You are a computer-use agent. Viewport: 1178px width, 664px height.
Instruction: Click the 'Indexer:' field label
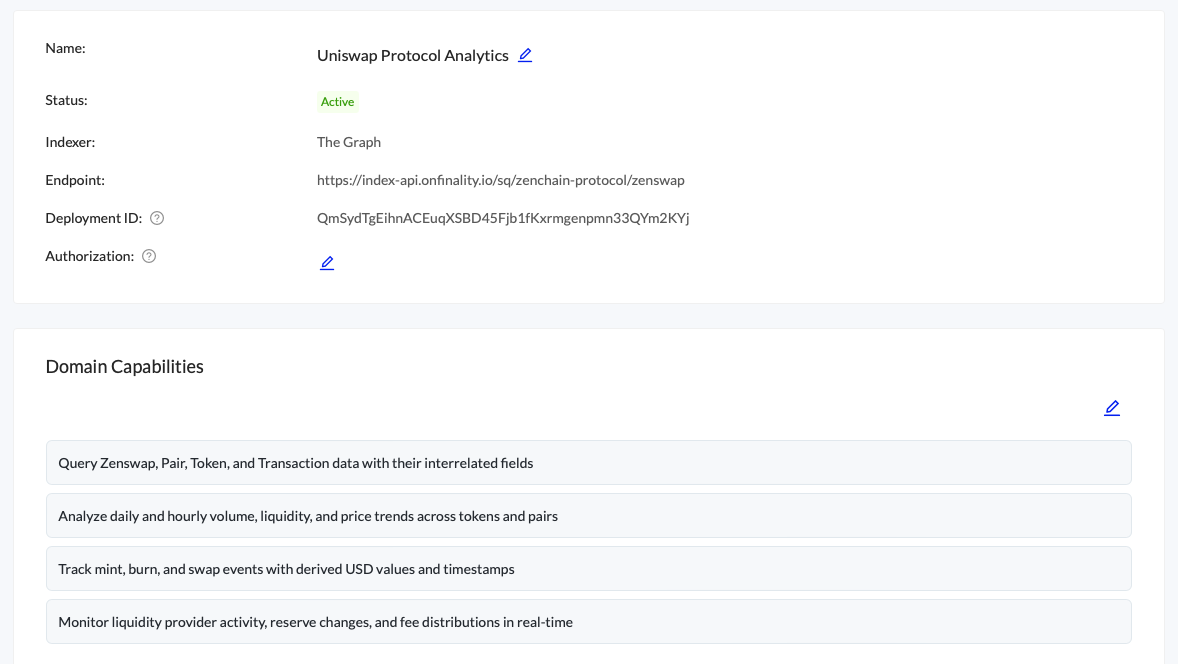70,142
